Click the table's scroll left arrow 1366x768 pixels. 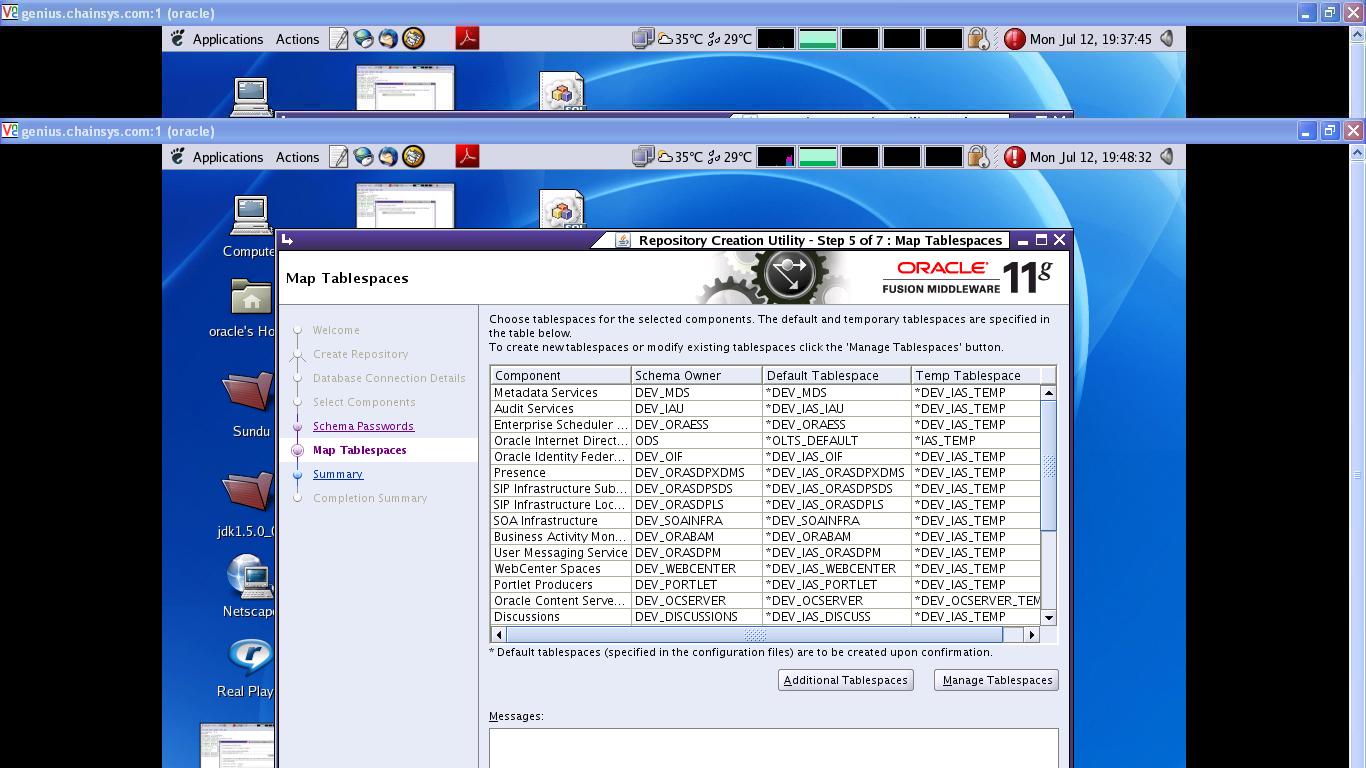point(499,635)
